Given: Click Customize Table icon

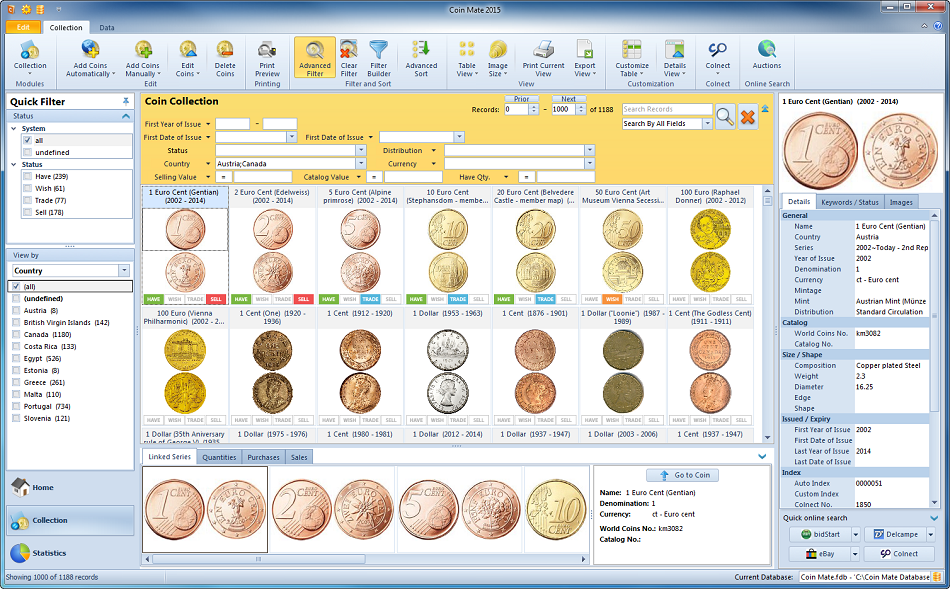Looking at the screenshot, I should tap(632, 50).
